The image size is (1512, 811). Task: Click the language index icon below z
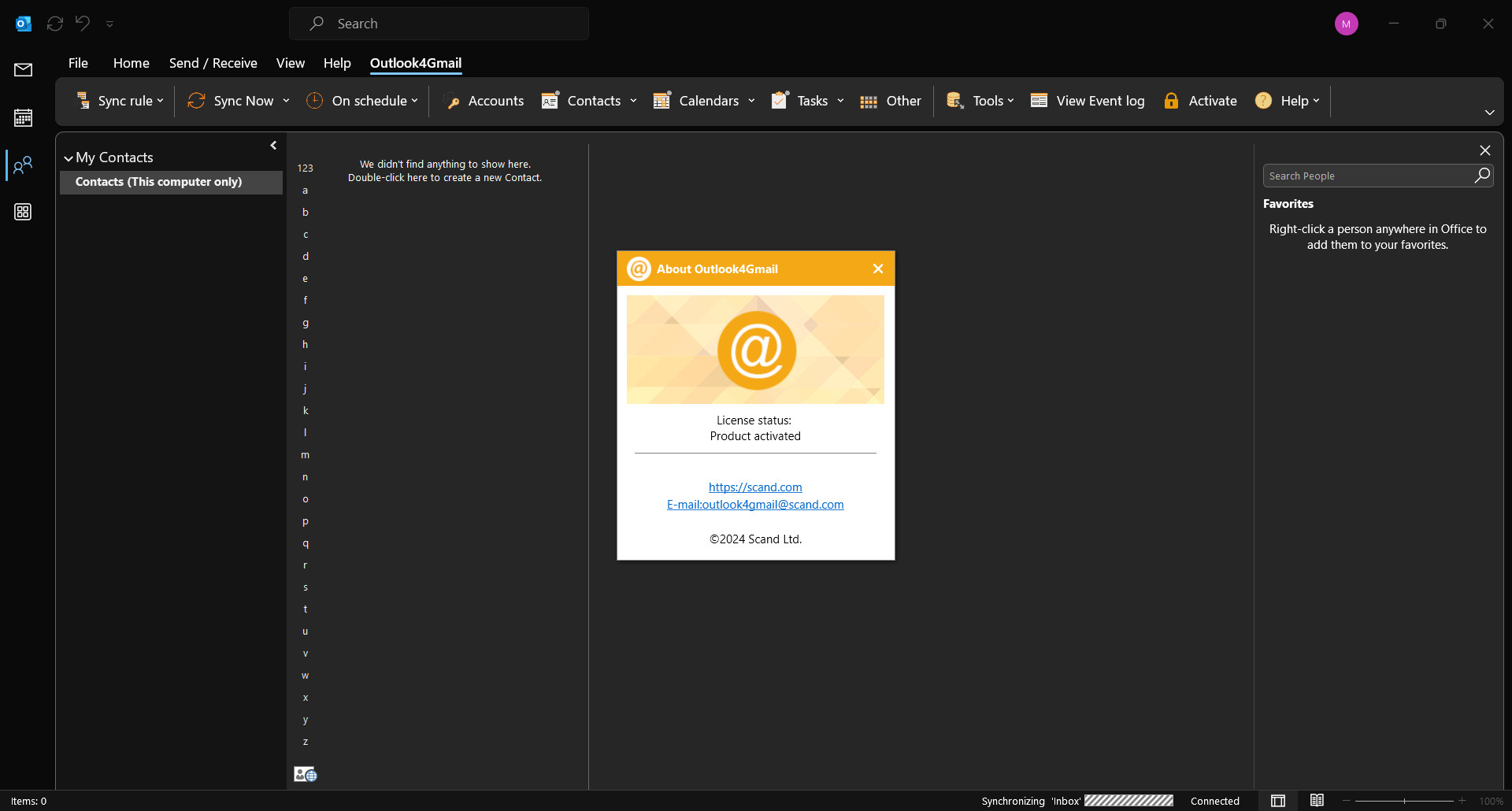(305, 775)
